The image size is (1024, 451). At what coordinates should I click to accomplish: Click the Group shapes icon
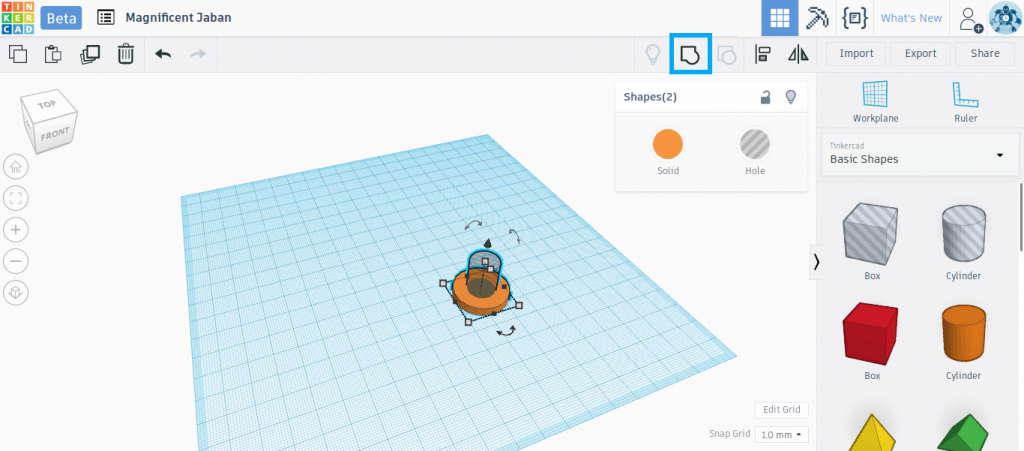(x=689, y=54)
